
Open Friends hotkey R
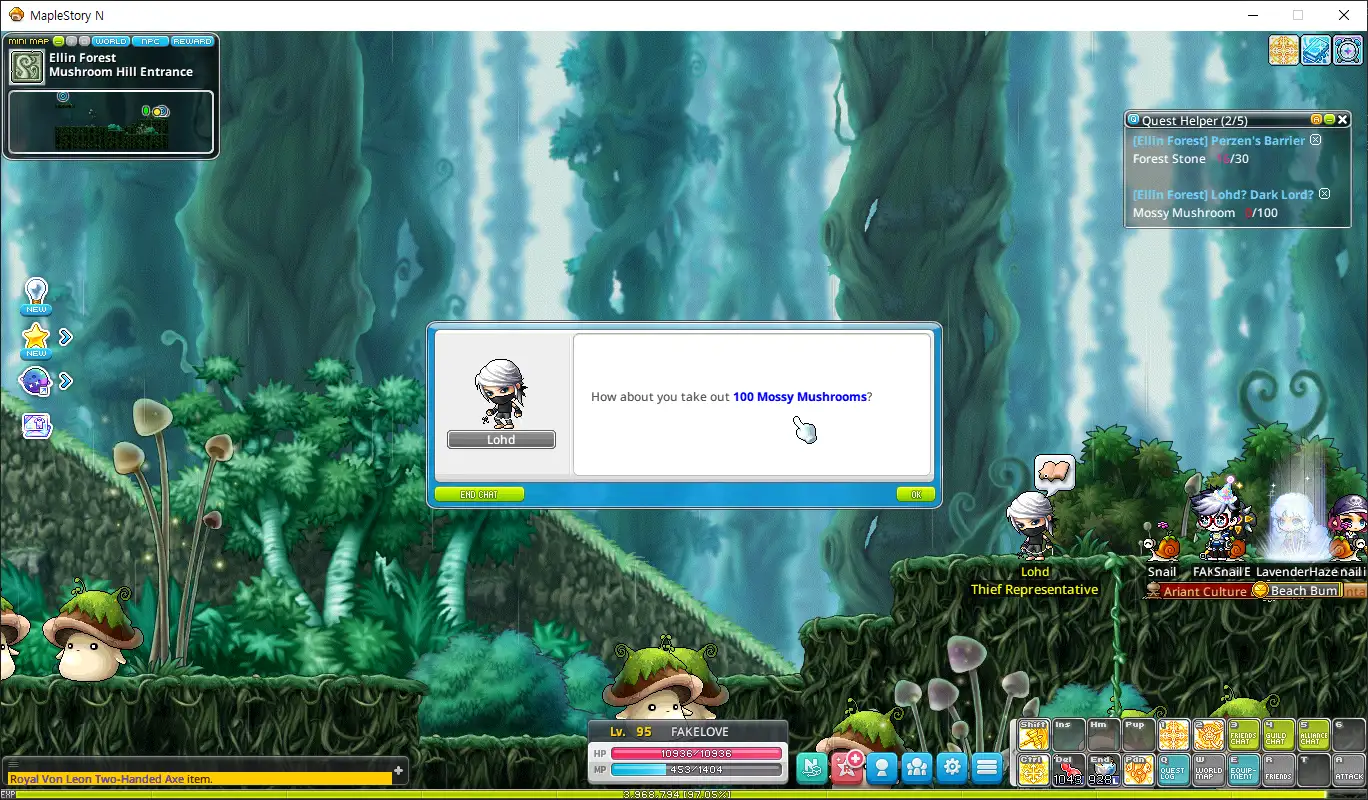point(1279,770)
